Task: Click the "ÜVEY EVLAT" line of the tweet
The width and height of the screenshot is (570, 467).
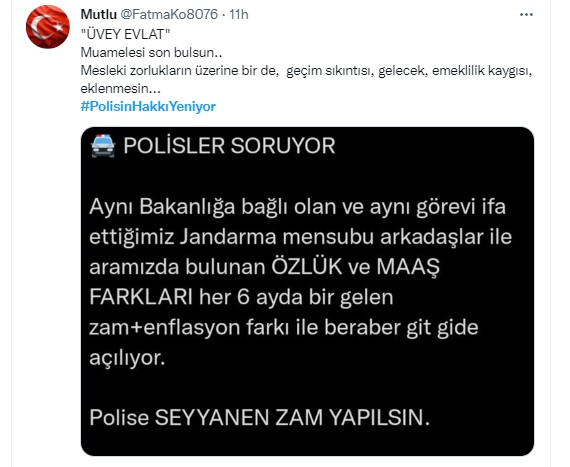Action: (125, 34)
